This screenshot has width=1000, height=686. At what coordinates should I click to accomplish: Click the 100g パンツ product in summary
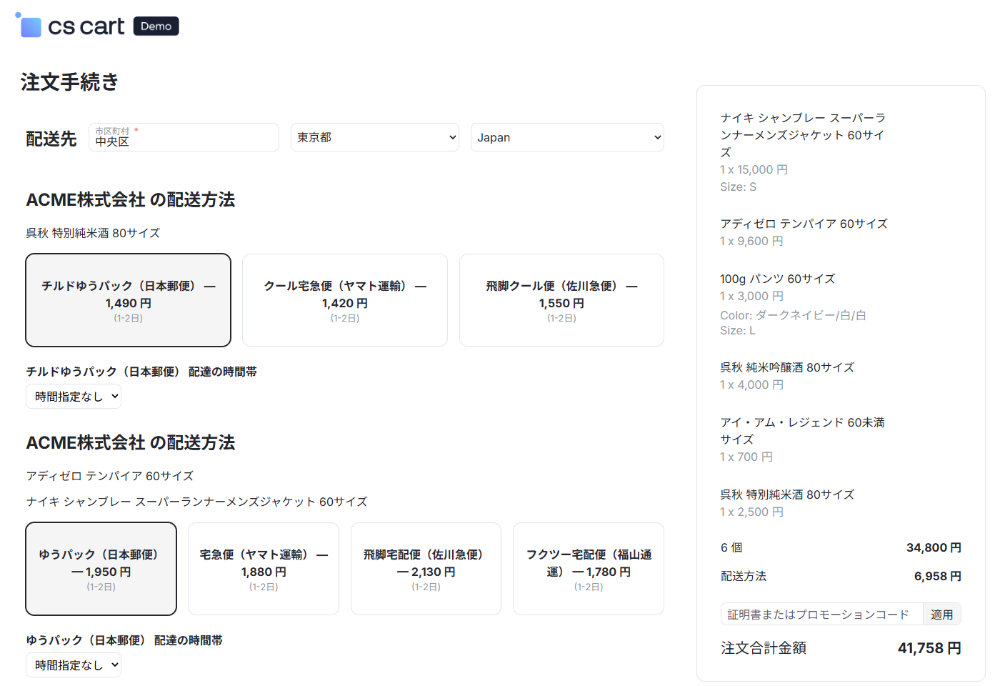770,279
